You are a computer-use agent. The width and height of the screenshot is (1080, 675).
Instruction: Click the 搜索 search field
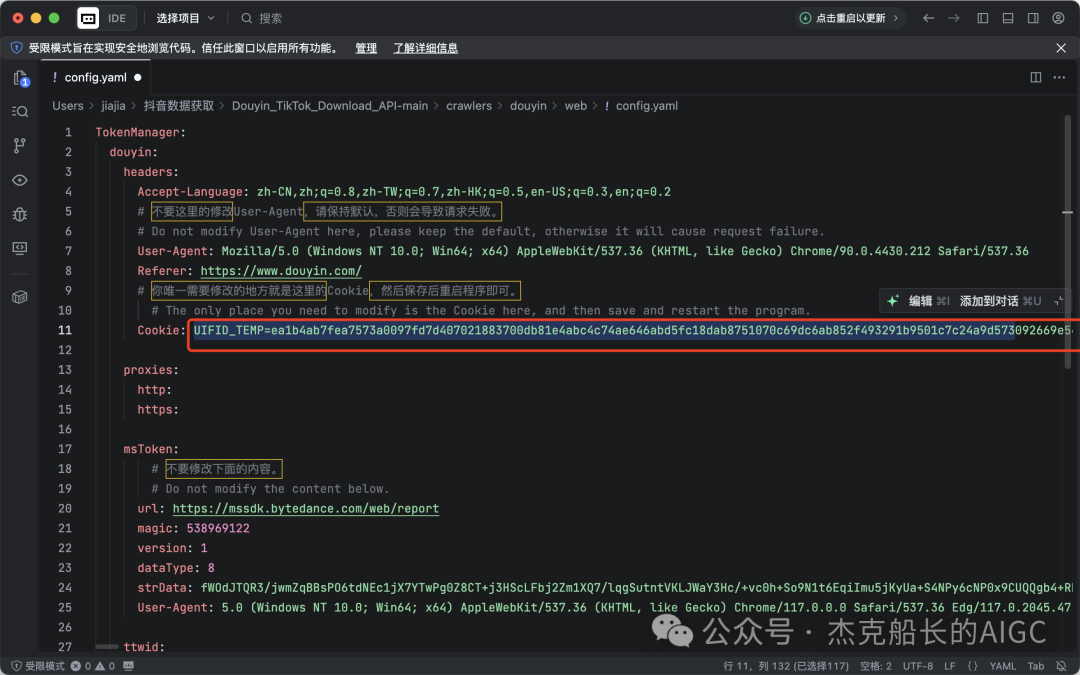coord(262,18)
